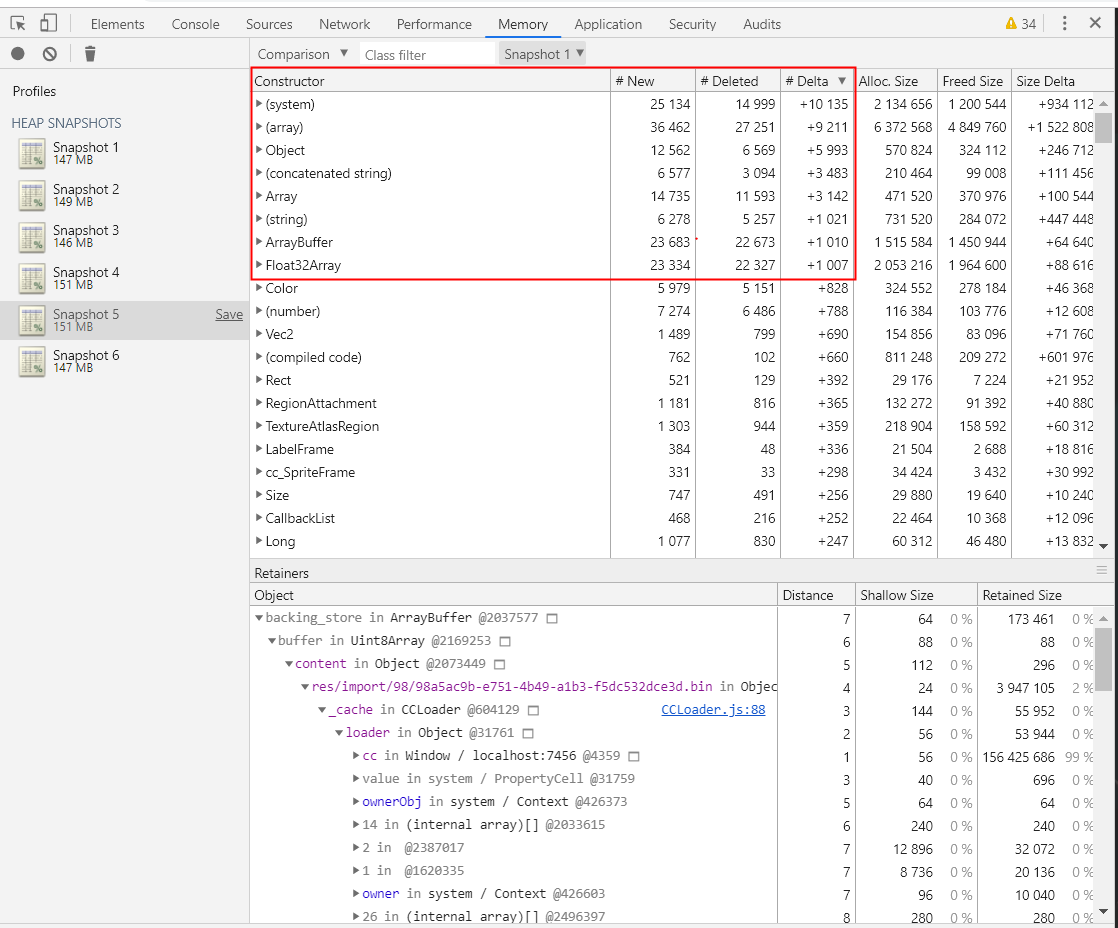Sort by the # Deleted column header
1118x928 pixels.
click(x=738, y=81)
